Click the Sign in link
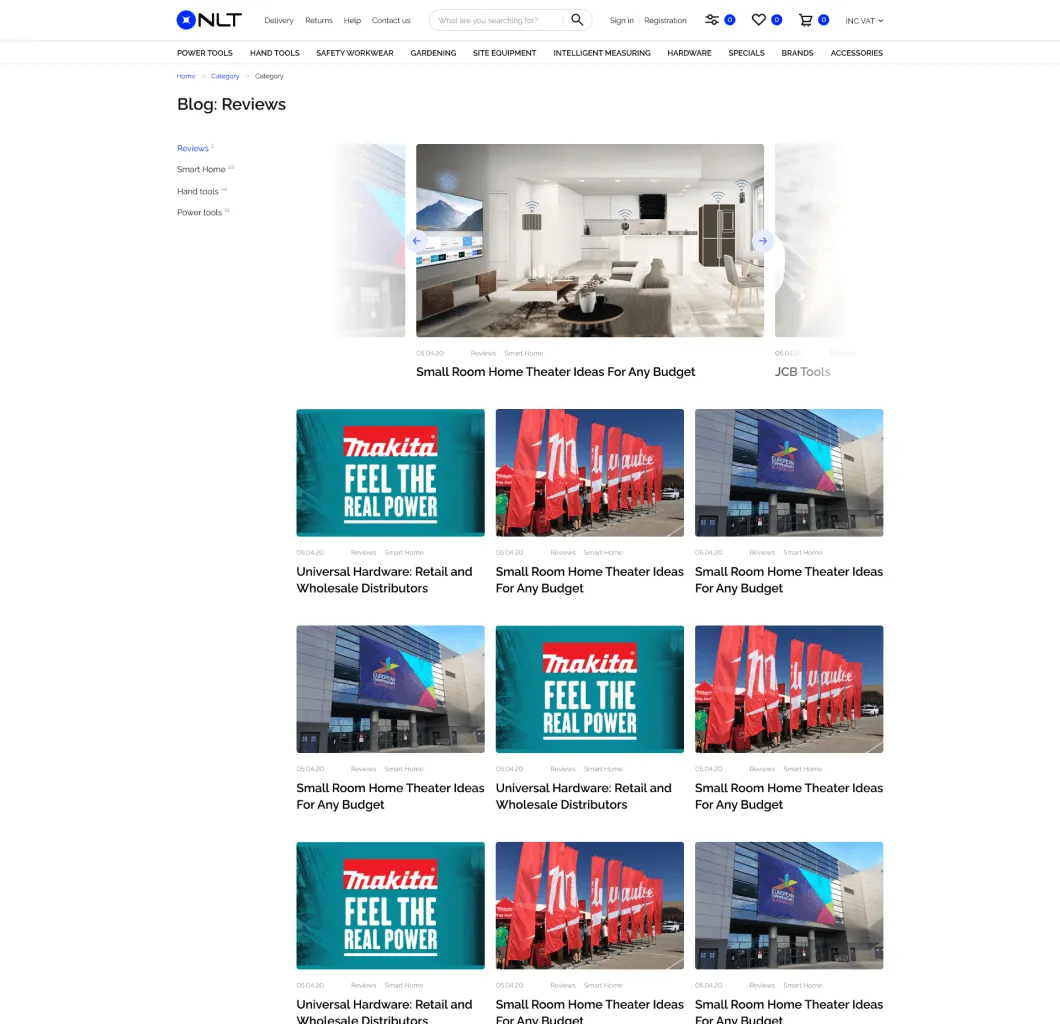 [621, 21]
